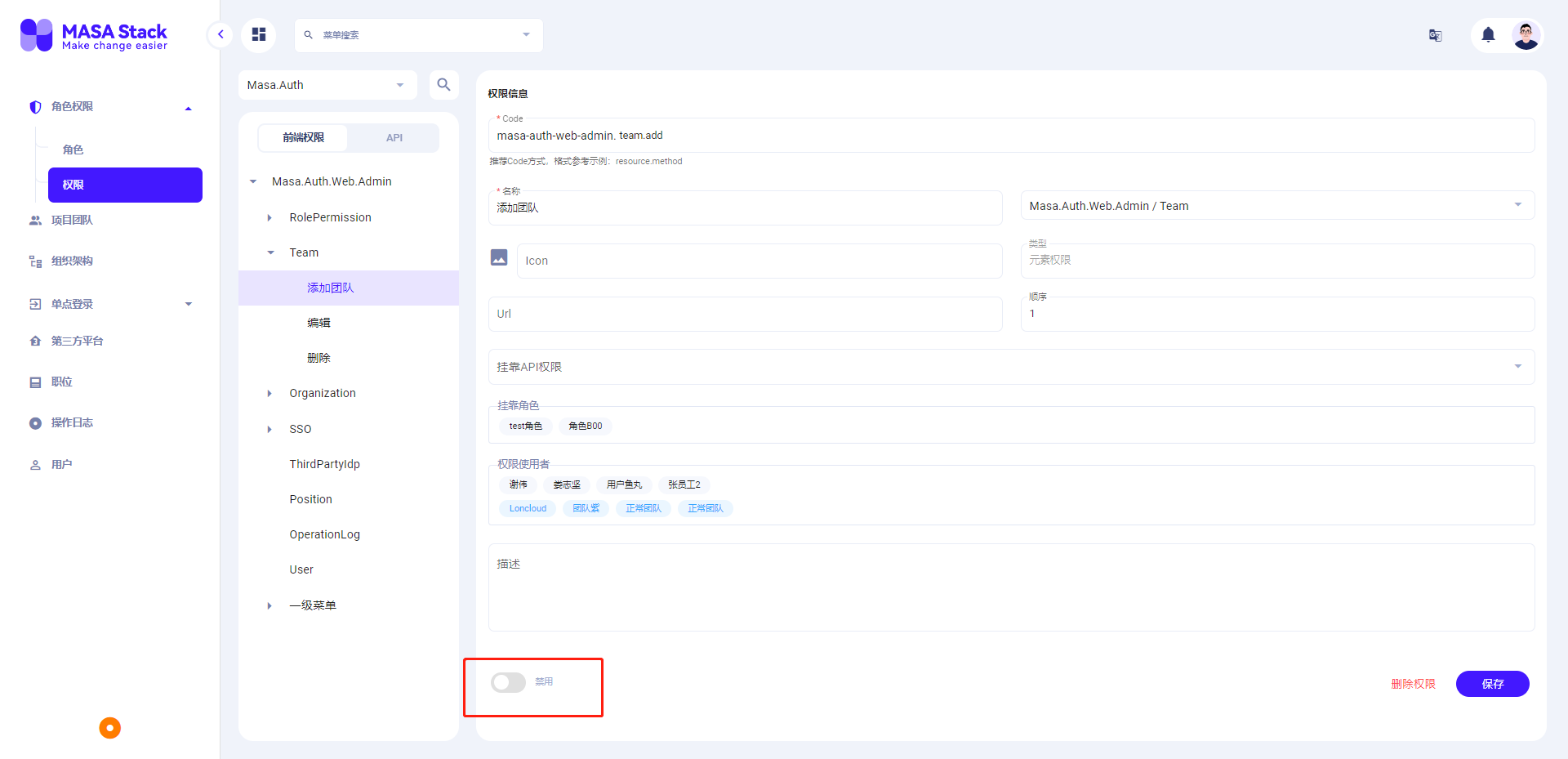Click the apps grid icon near top bar

pyautogui.click(x=259, y=34)
